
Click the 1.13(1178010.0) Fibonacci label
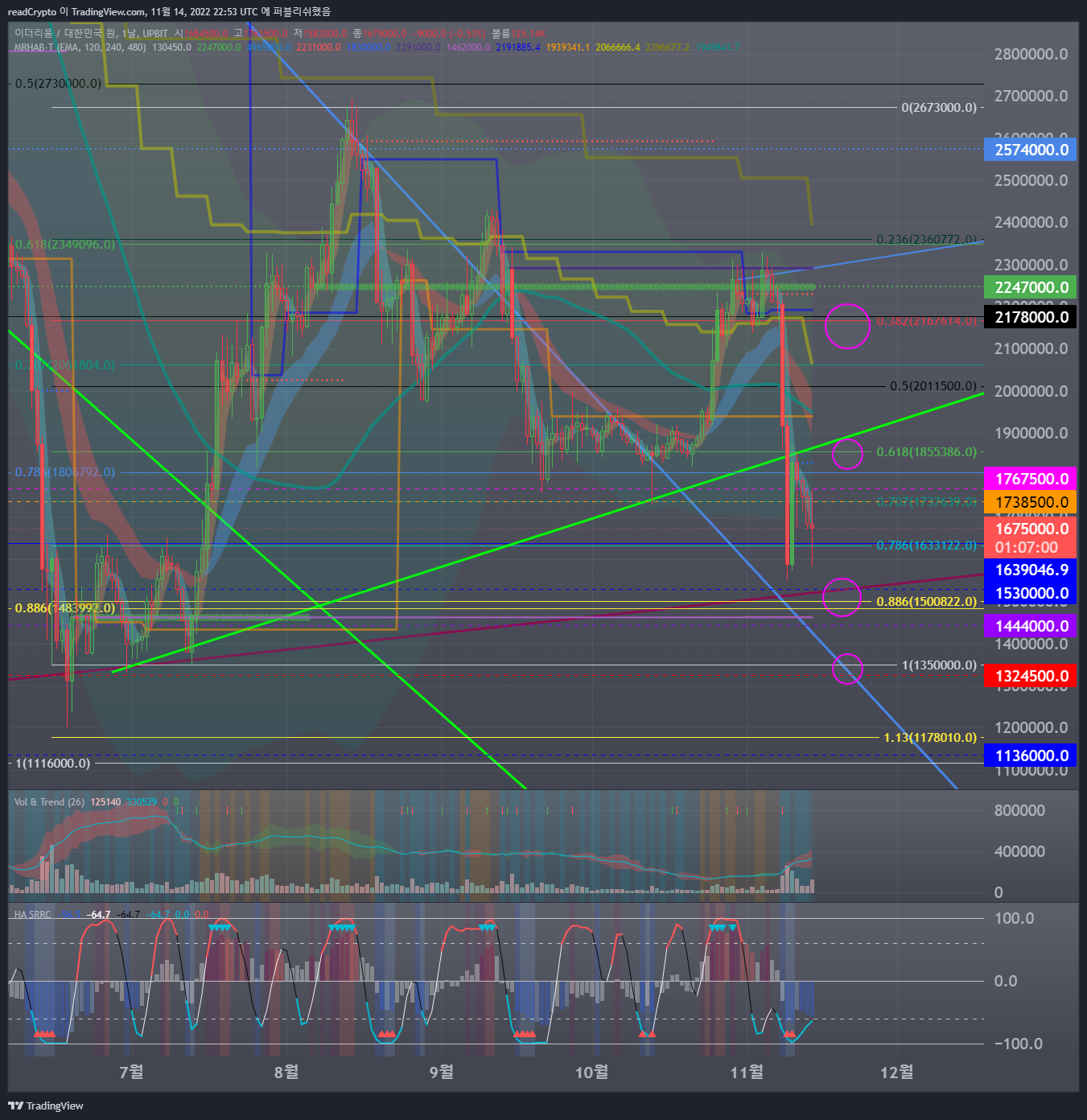[x=929, y=737]
